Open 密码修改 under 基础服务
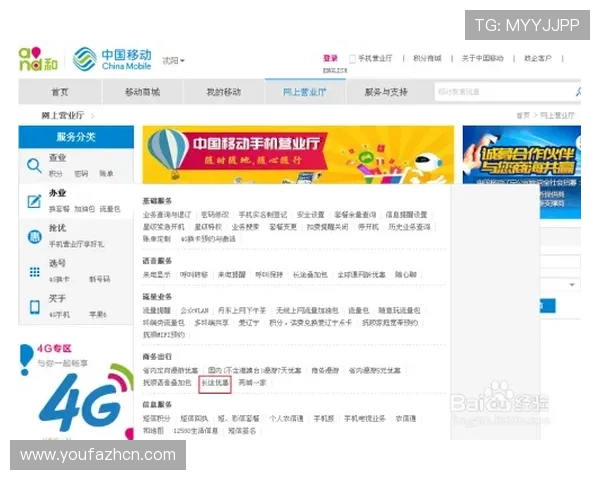The width and height of the screenshot is (600, 480). (x=215, y=215)
